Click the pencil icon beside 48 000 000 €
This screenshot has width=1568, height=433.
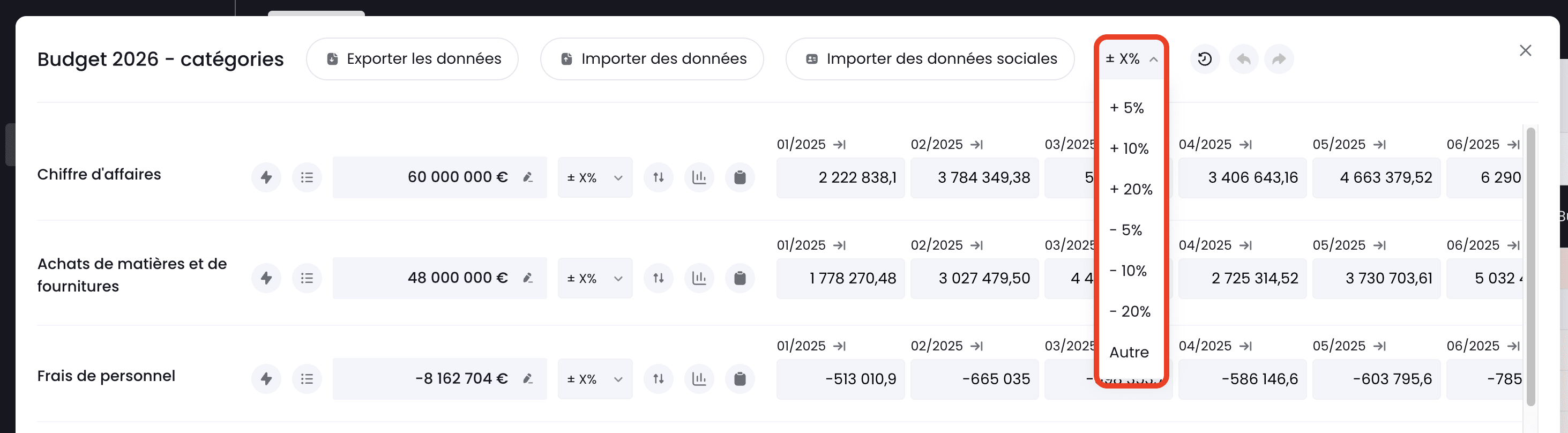528,278
